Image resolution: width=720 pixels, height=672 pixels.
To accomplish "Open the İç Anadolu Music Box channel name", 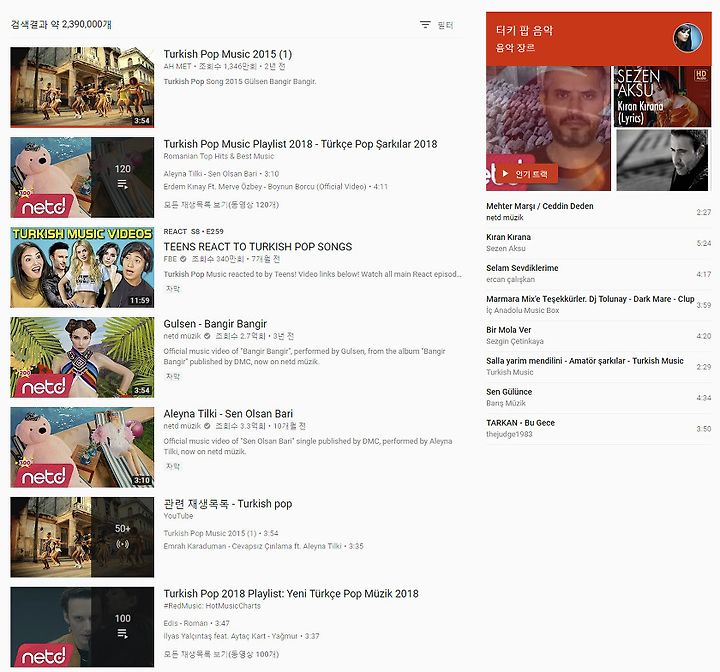I will pyautogui.click(x=523, y=311).
